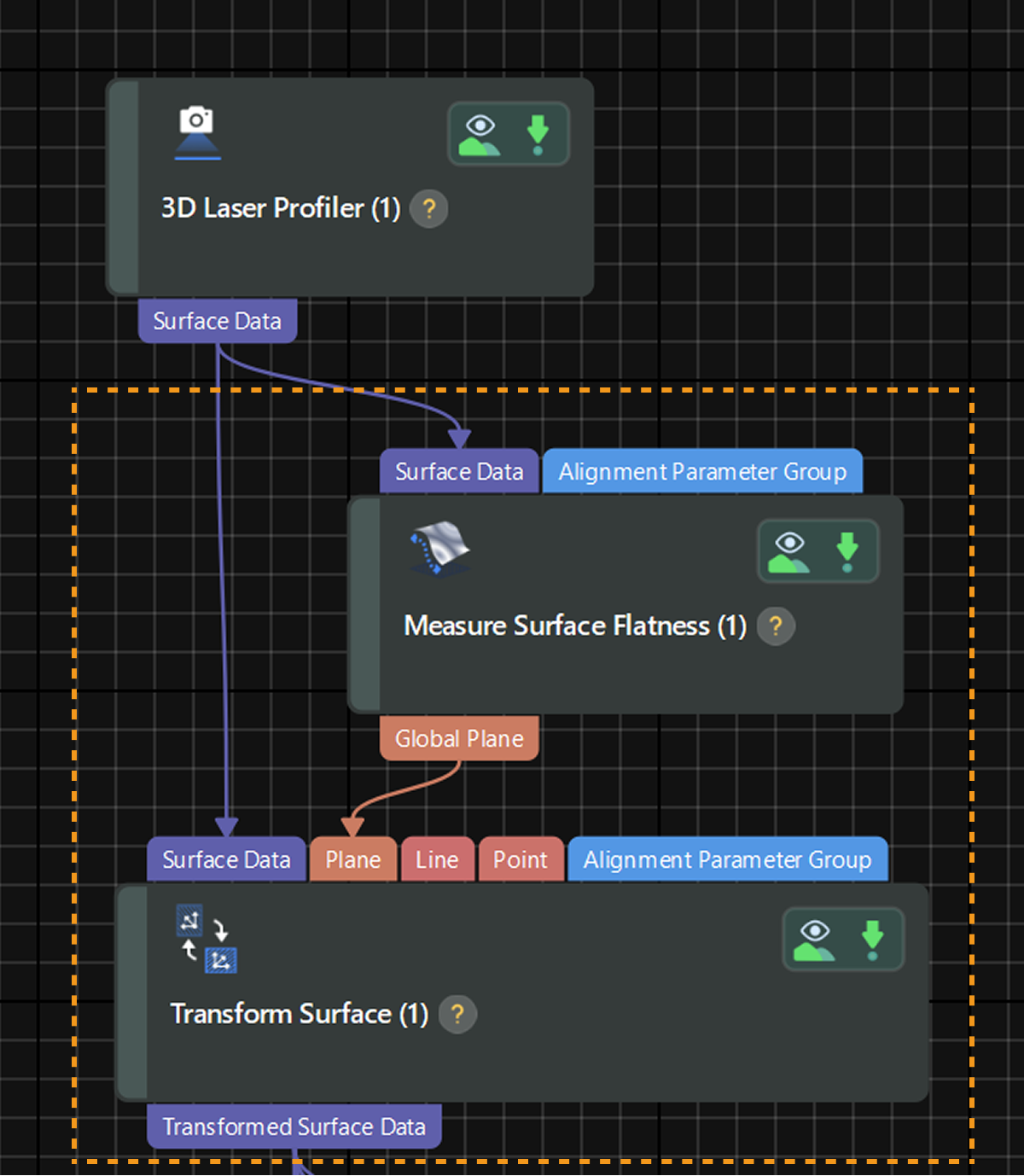Open help for the 3D Laser Profiler step
The height and width of the screenshot is (1176, 1024).
[428, 208]
